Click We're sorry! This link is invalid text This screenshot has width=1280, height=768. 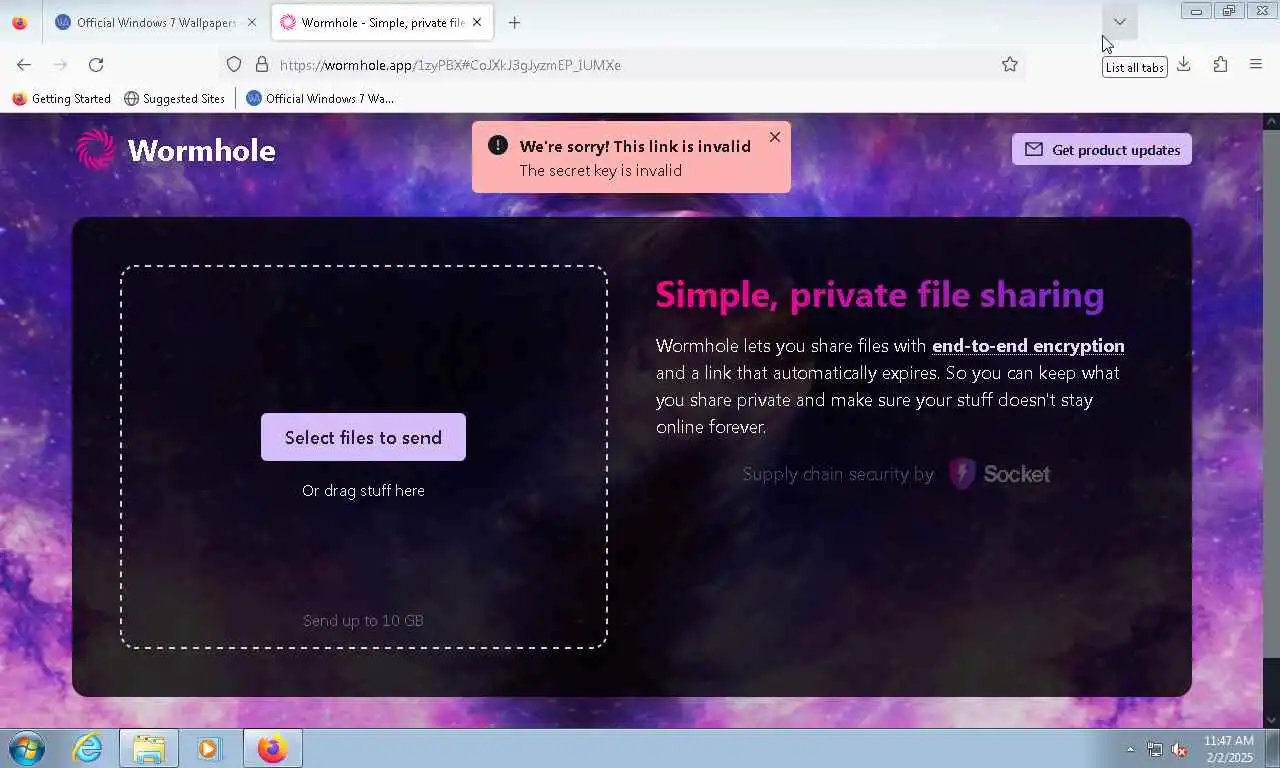[x=635, y=146]
